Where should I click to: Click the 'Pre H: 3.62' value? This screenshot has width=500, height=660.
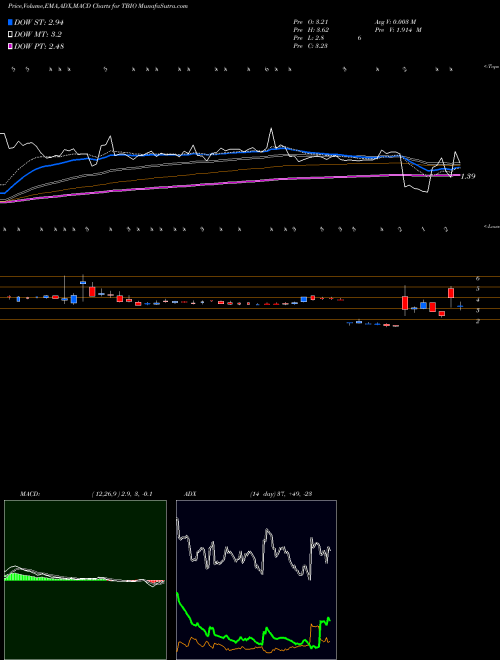click(311, 30)
